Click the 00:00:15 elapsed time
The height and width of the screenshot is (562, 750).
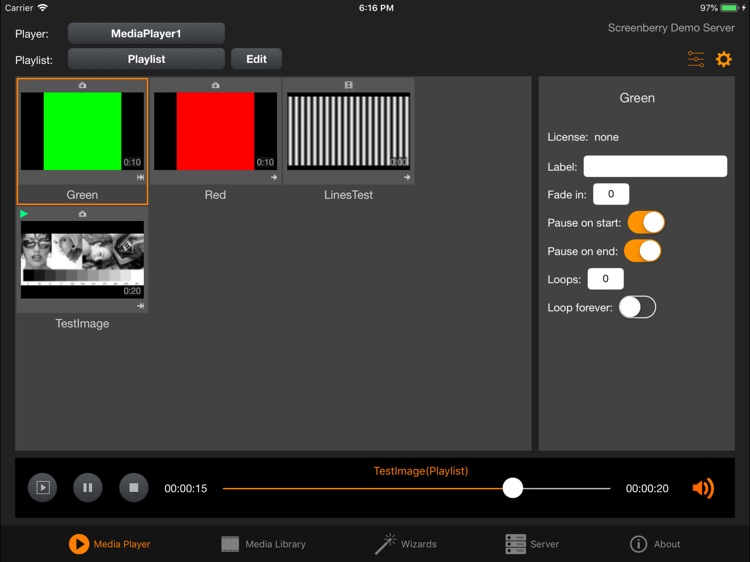(186, 488)
